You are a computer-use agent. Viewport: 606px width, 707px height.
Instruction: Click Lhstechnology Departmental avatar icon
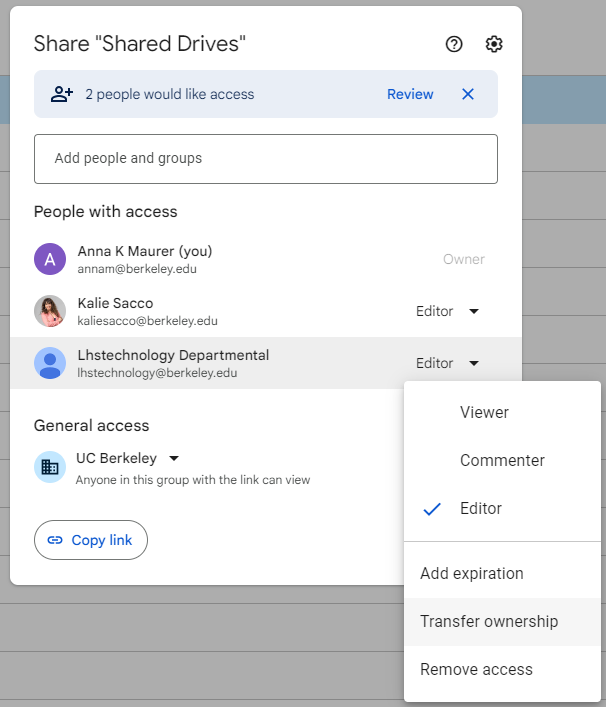(x=50, y=363)
